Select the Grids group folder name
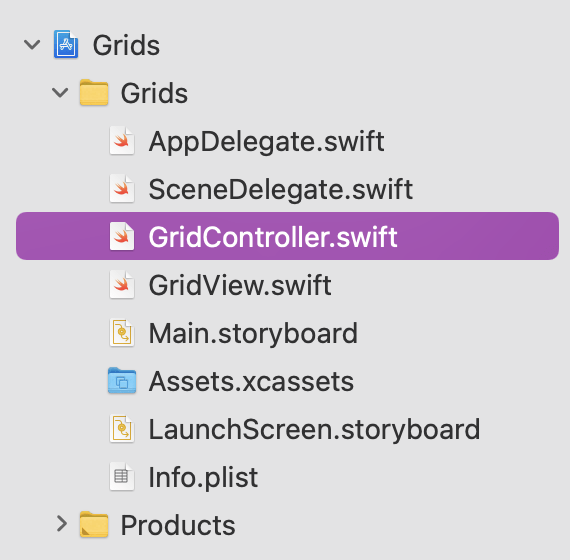This screenshot has width=570, height=560. coord(154,93)
